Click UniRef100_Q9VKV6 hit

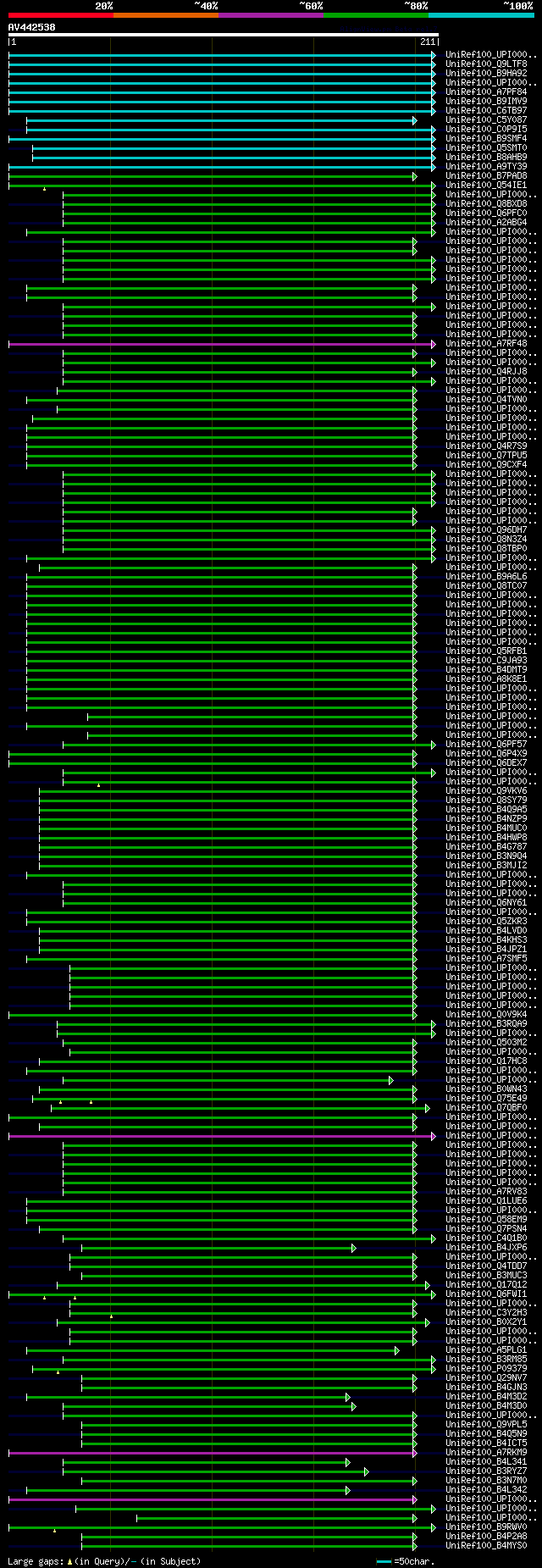(486, 791)
